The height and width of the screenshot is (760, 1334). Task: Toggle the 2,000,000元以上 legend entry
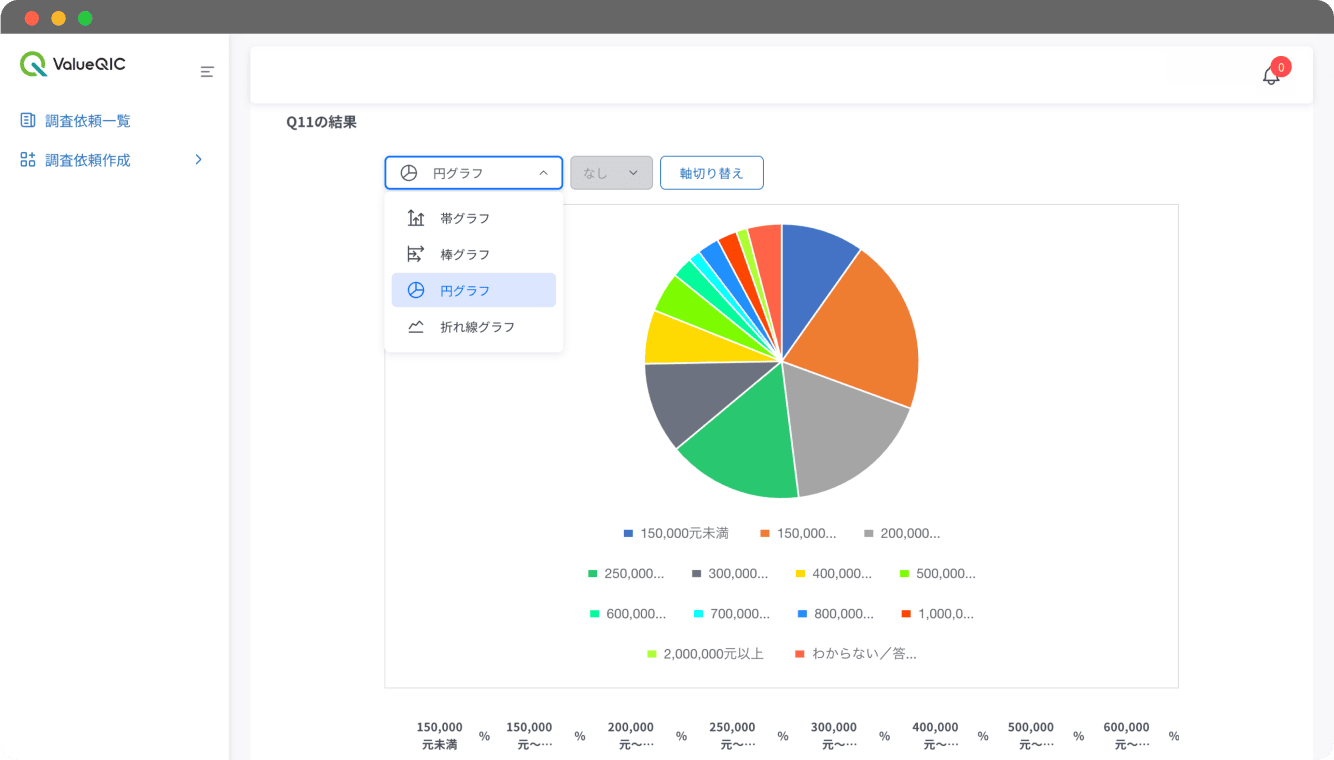705,654
